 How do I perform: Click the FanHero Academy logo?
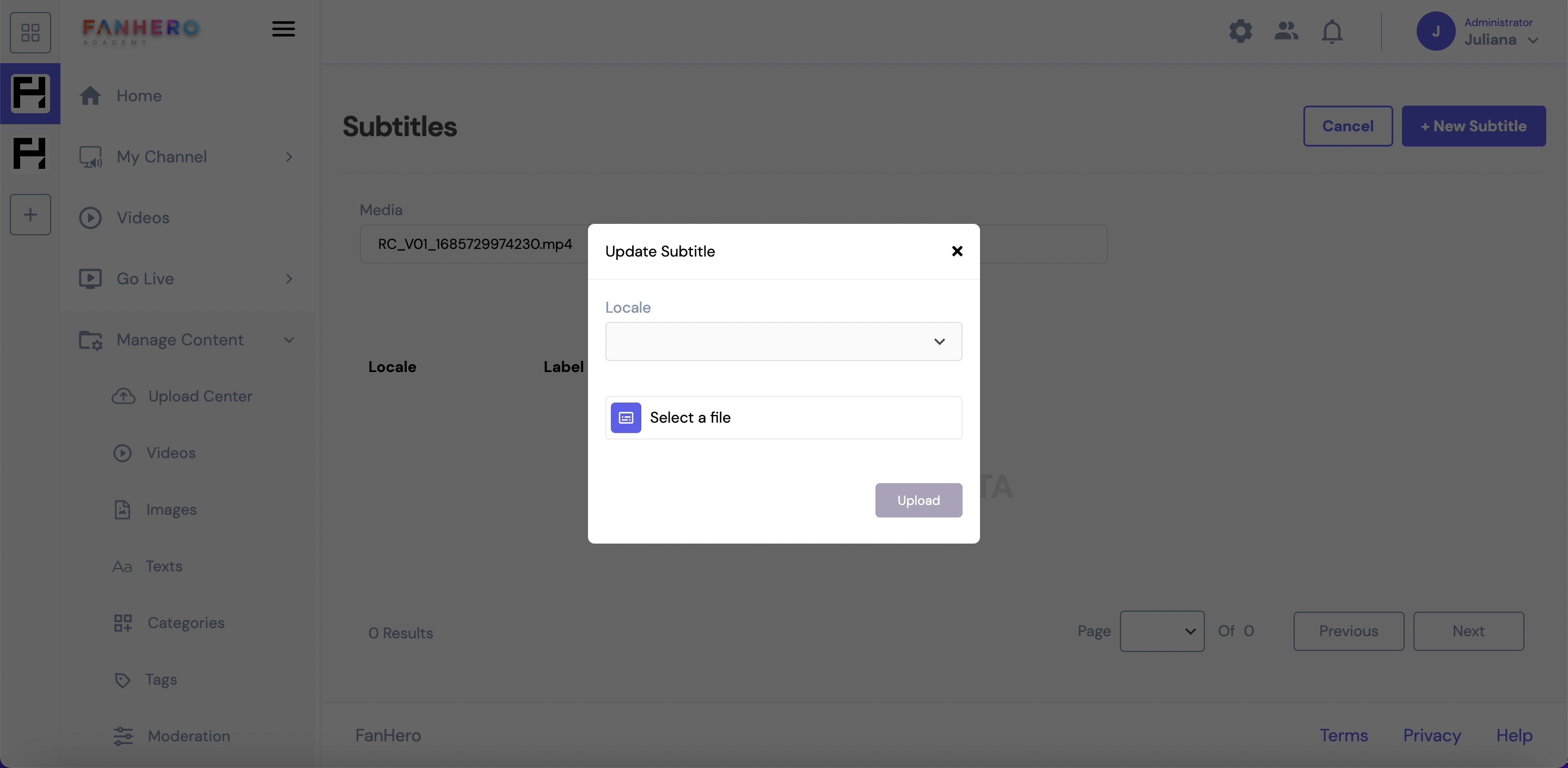pos(141,31)
